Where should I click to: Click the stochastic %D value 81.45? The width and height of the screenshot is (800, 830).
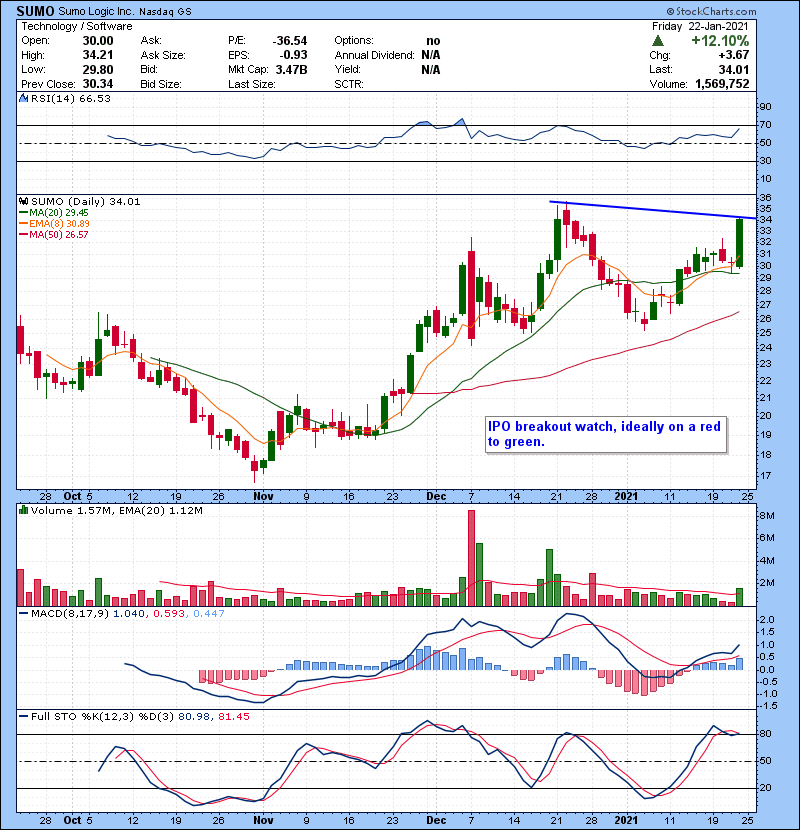[x=233, y=716]
